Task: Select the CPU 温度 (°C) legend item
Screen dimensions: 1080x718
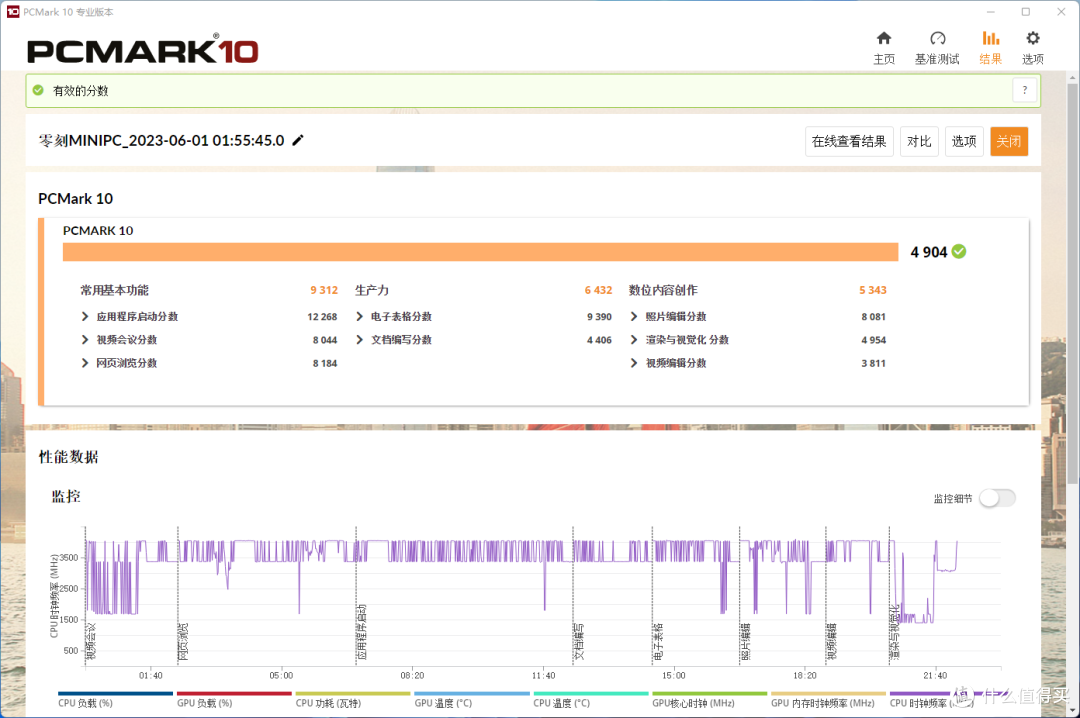Action: pyautogui.click(x=590, y=699)
